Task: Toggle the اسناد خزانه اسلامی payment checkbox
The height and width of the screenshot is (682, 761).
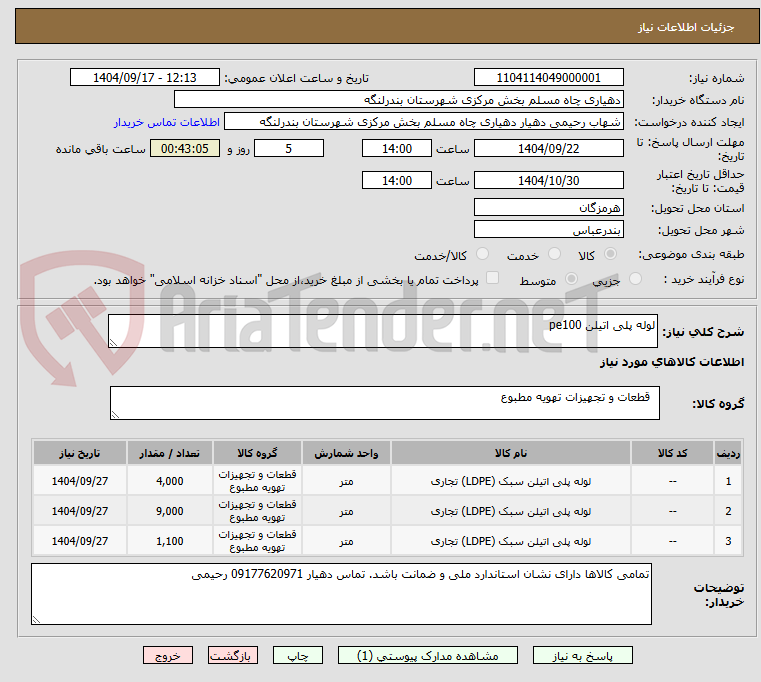Action: pos(492,278)
